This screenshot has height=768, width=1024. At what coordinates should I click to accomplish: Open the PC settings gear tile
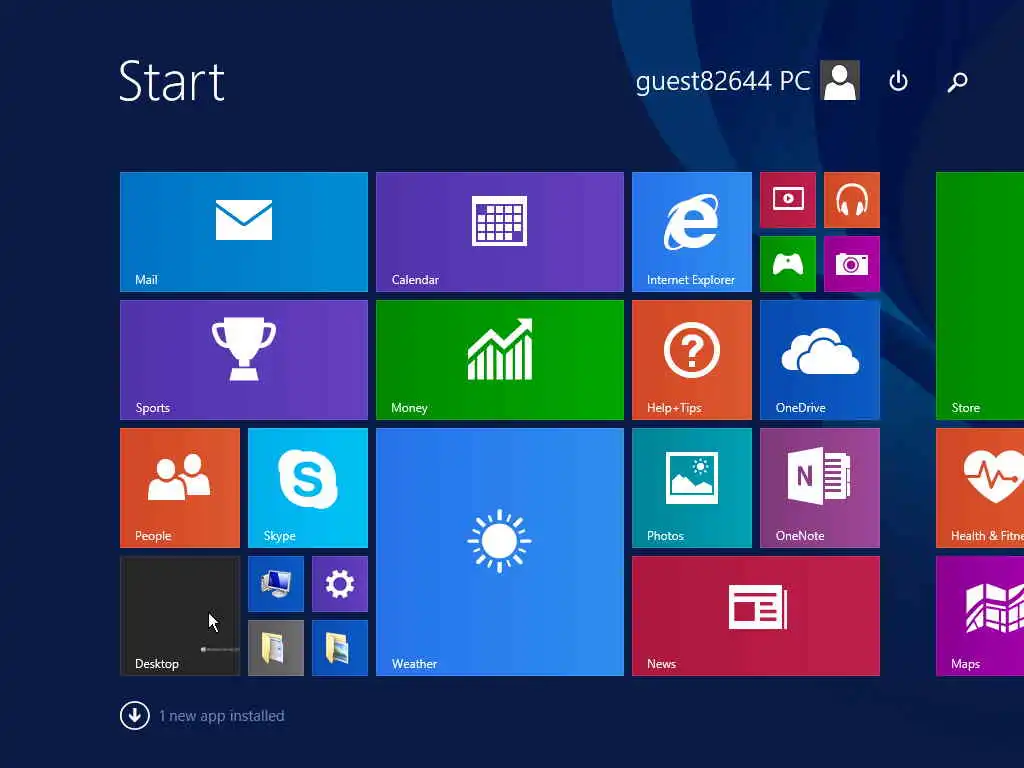340,584
